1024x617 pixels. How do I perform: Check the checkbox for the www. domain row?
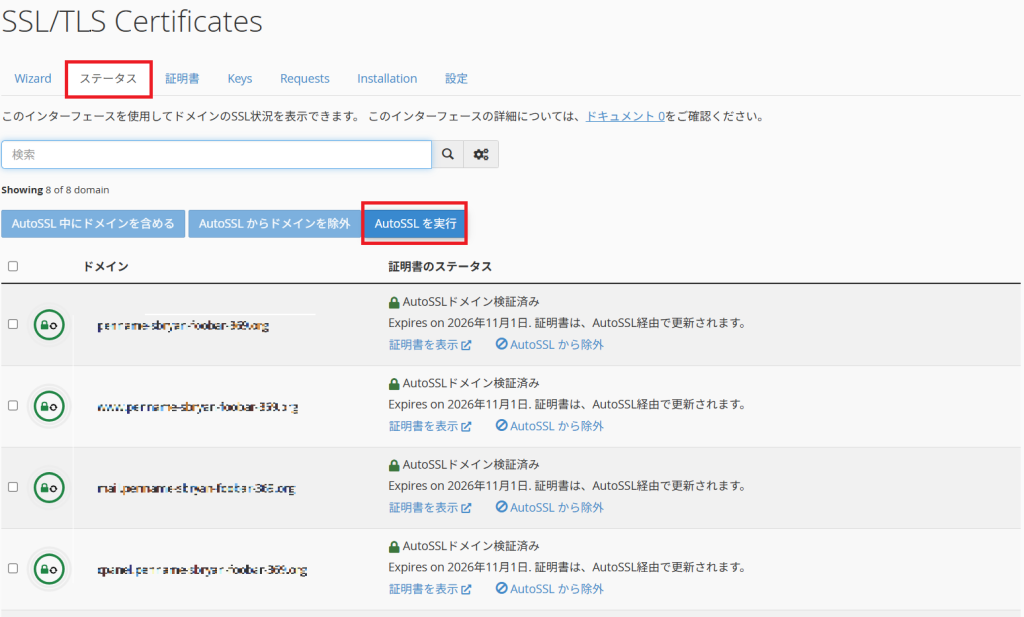[13, 405]
